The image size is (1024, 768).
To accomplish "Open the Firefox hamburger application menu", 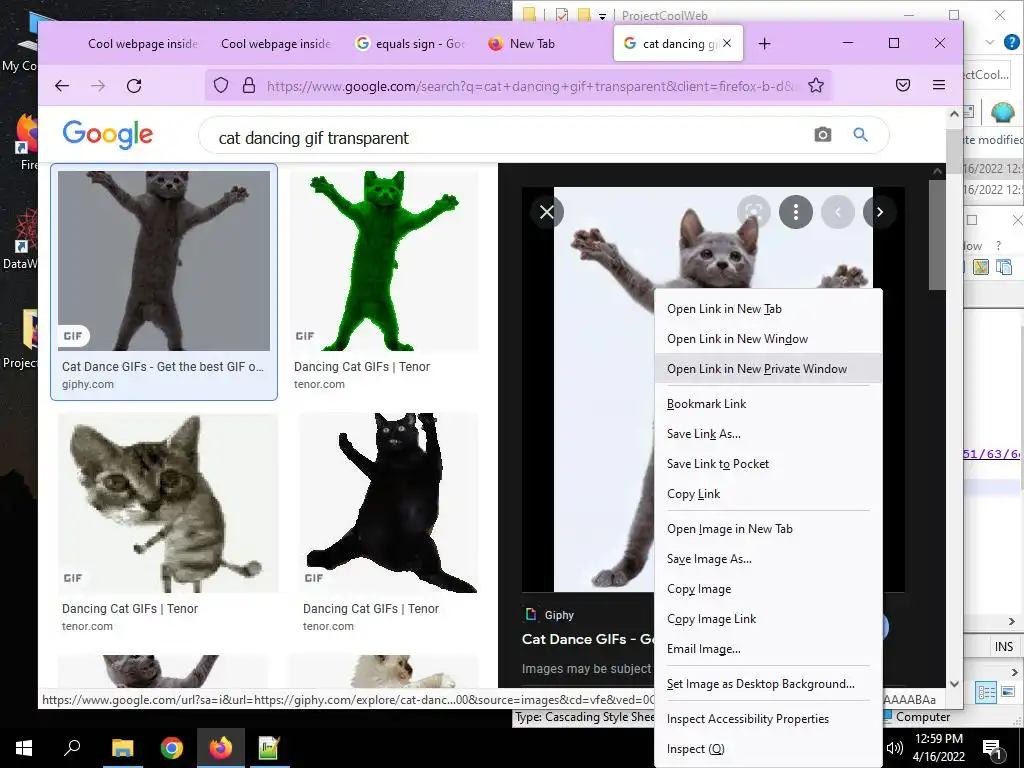I will click(x=939, y=86).
